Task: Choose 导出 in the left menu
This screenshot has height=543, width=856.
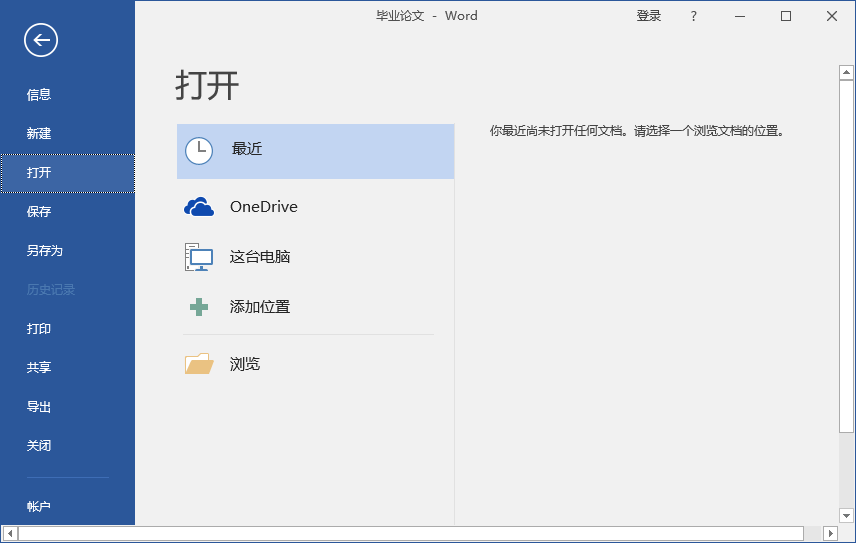Action: [39, 407]
